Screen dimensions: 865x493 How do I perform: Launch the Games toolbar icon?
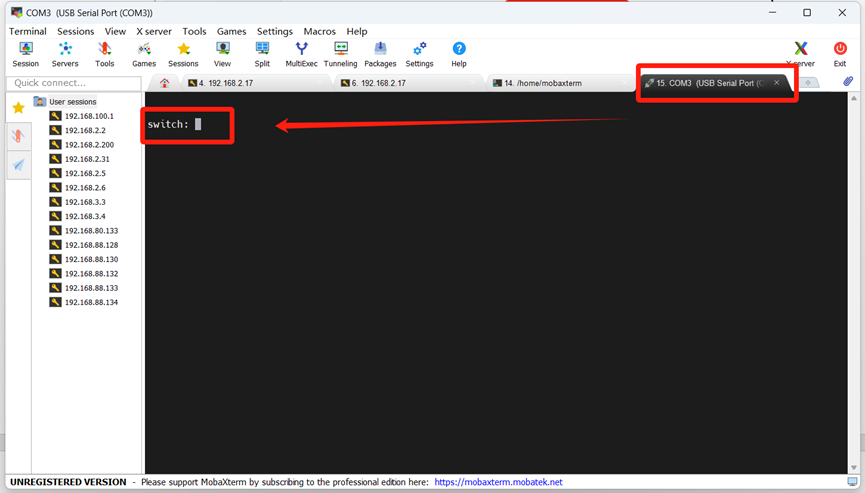pos(144,54)
